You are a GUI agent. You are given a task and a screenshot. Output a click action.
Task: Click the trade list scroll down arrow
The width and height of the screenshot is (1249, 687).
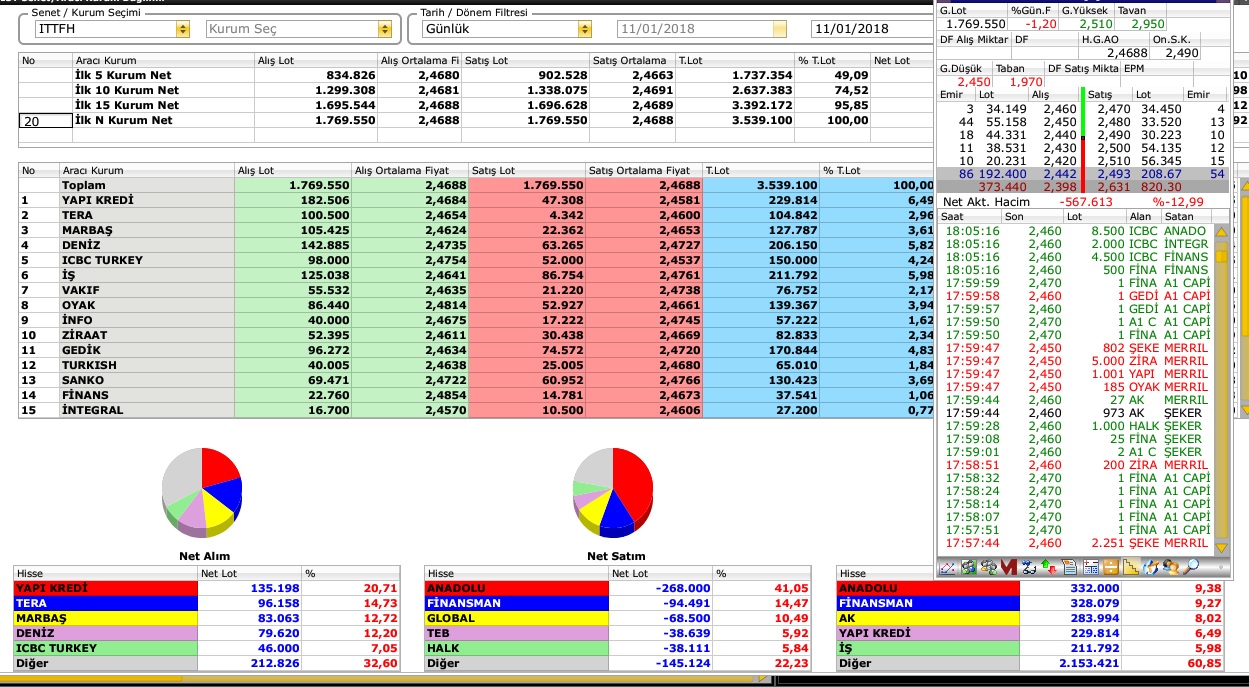click(x=1222, y=548)
